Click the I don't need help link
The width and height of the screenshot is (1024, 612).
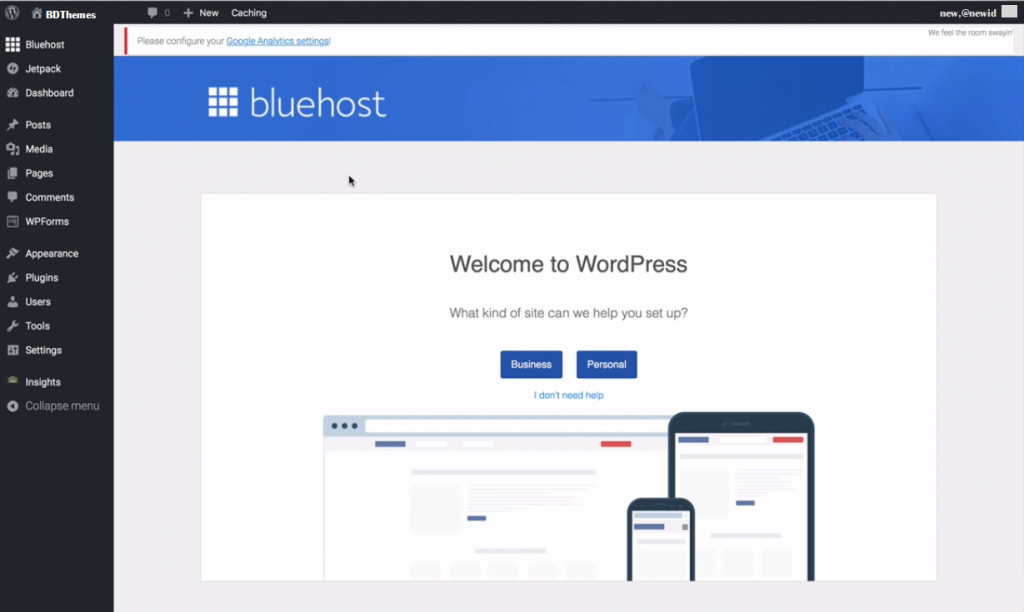point(568,395)
